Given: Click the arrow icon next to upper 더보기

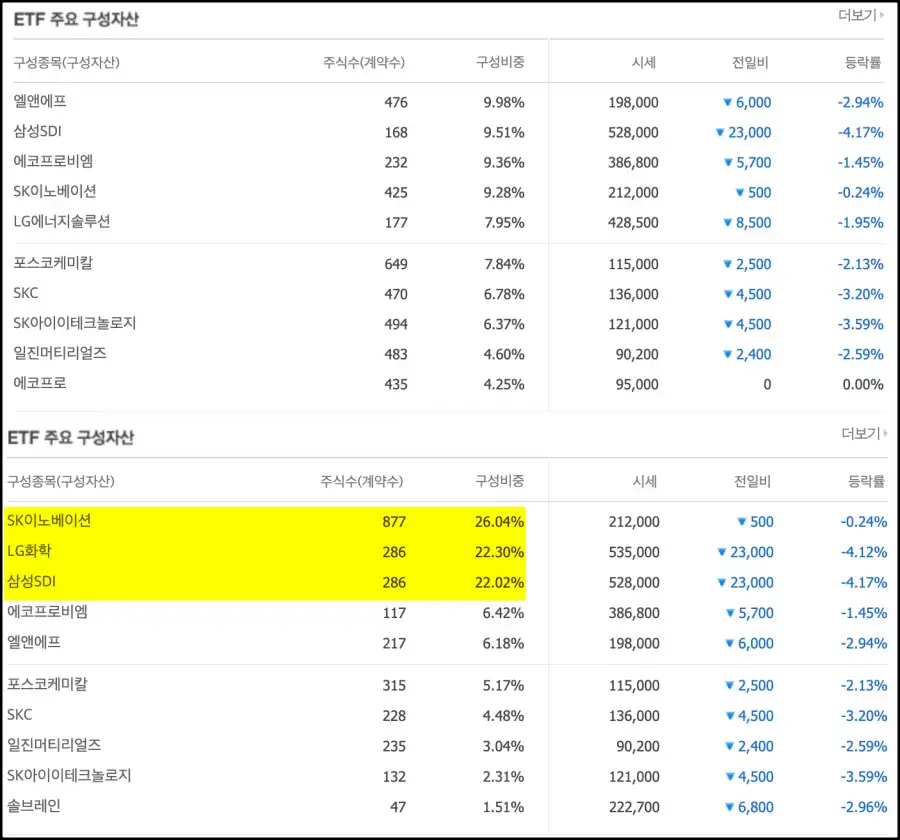Looking at the screenshot, I should click(882, 16).
